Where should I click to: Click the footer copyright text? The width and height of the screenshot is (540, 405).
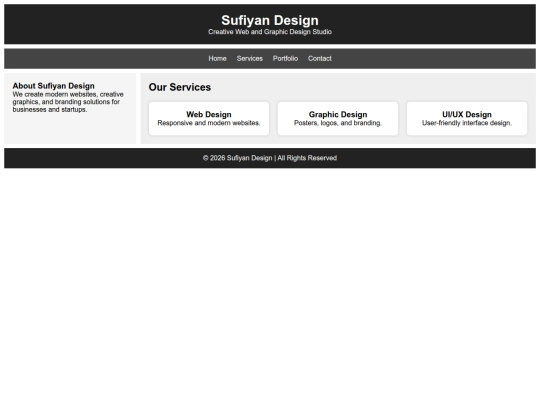coord(270,158)
